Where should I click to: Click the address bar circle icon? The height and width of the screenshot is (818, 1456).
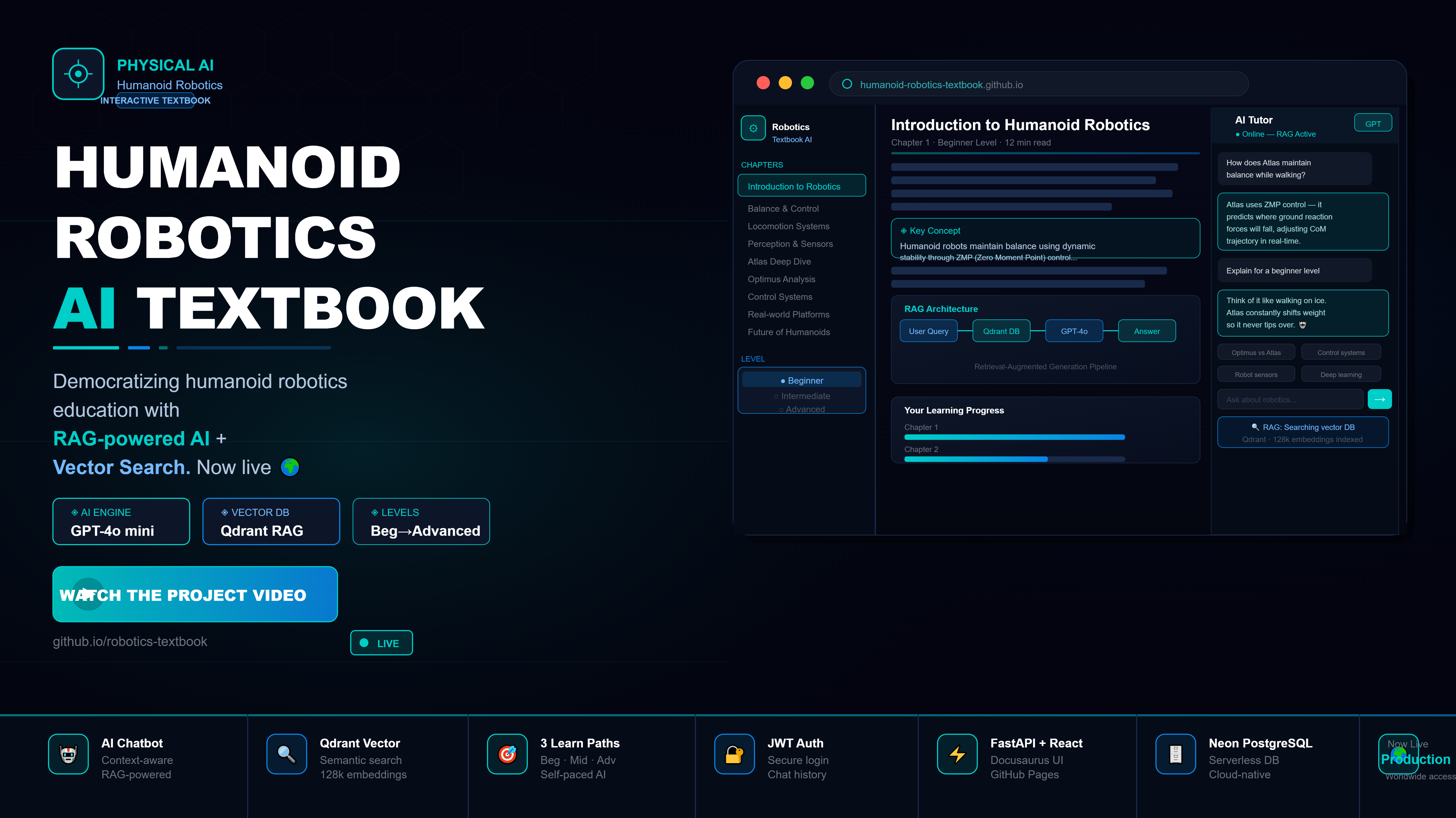click(x=847, y=84)
